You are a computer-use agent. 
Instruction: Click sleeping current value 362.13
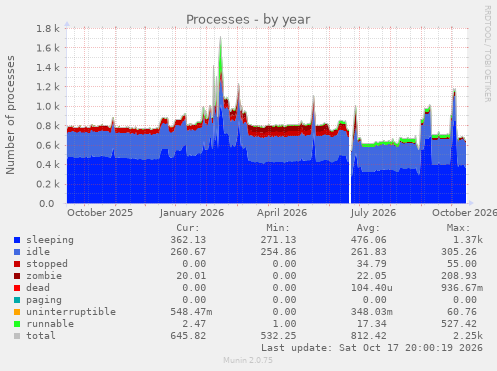[188, 240]
